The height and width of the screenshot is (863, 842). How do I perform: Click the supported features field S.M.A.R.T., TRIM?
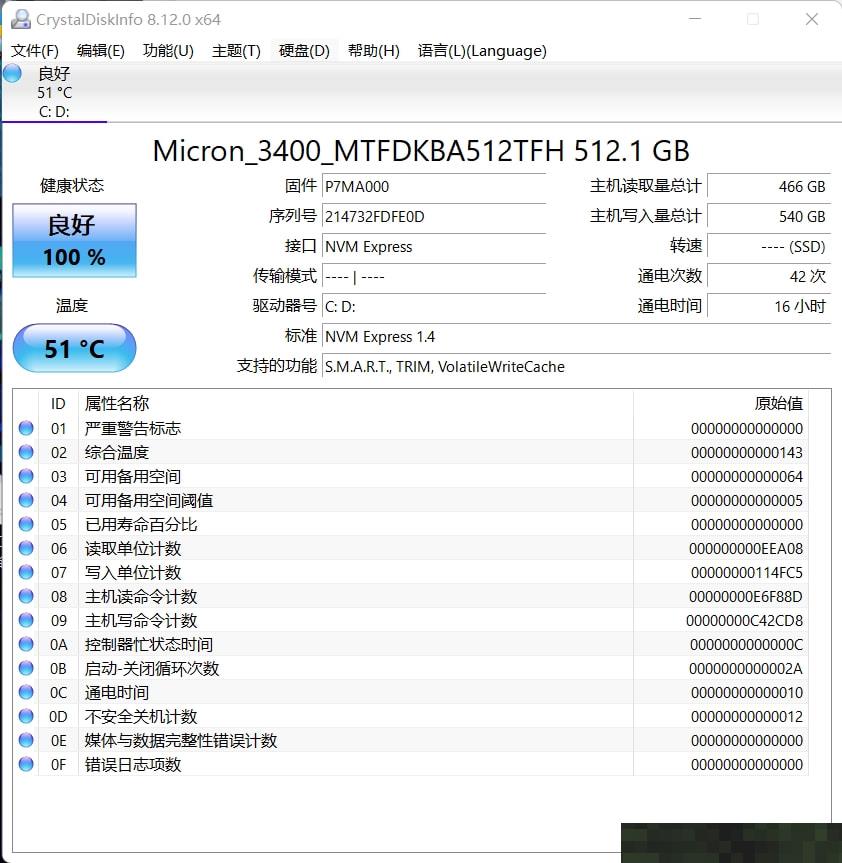pyautogui.click(x=576, y=366)
